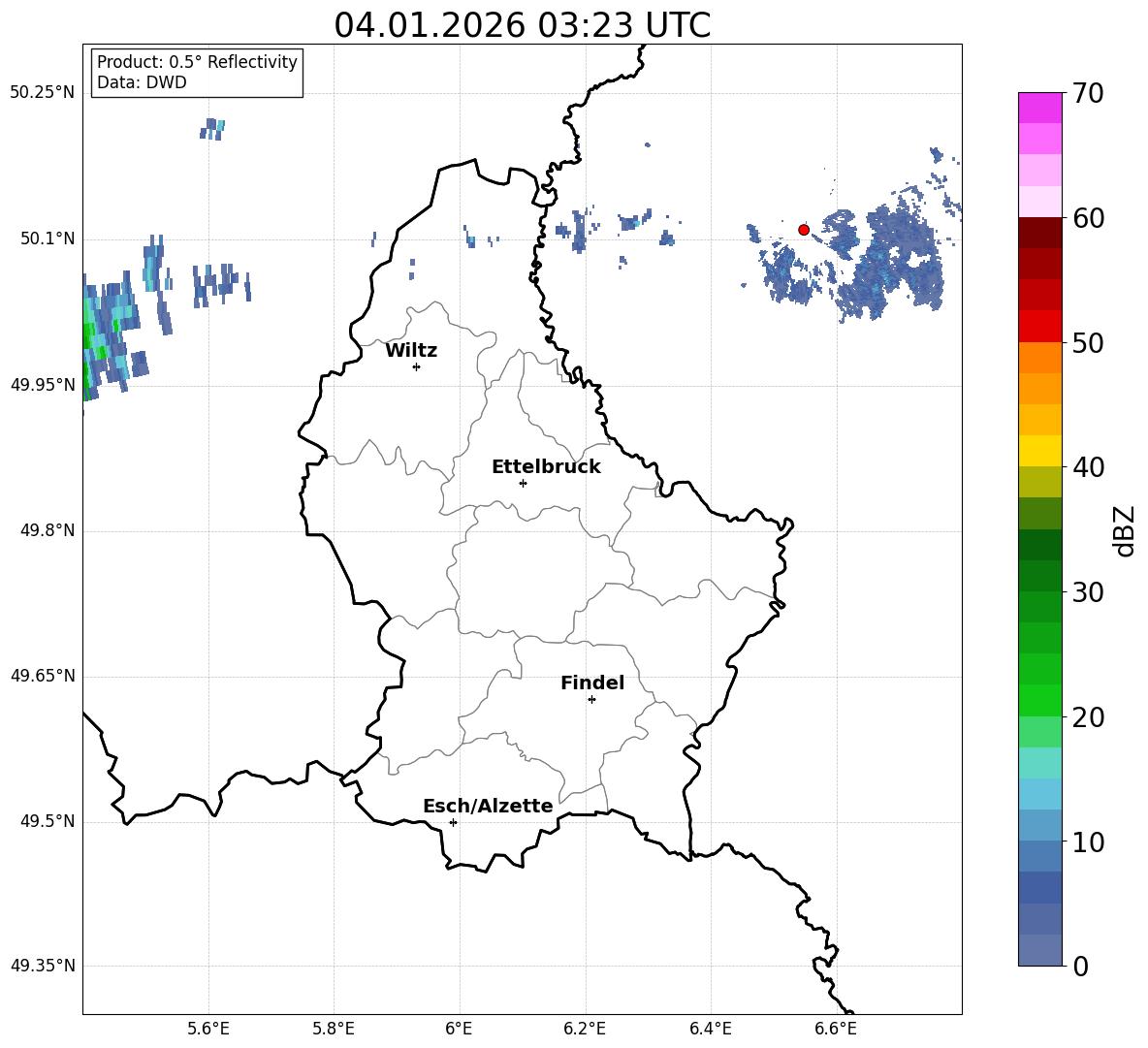Click the red radar location dot

pyautogui.click(x=804, y=230)
